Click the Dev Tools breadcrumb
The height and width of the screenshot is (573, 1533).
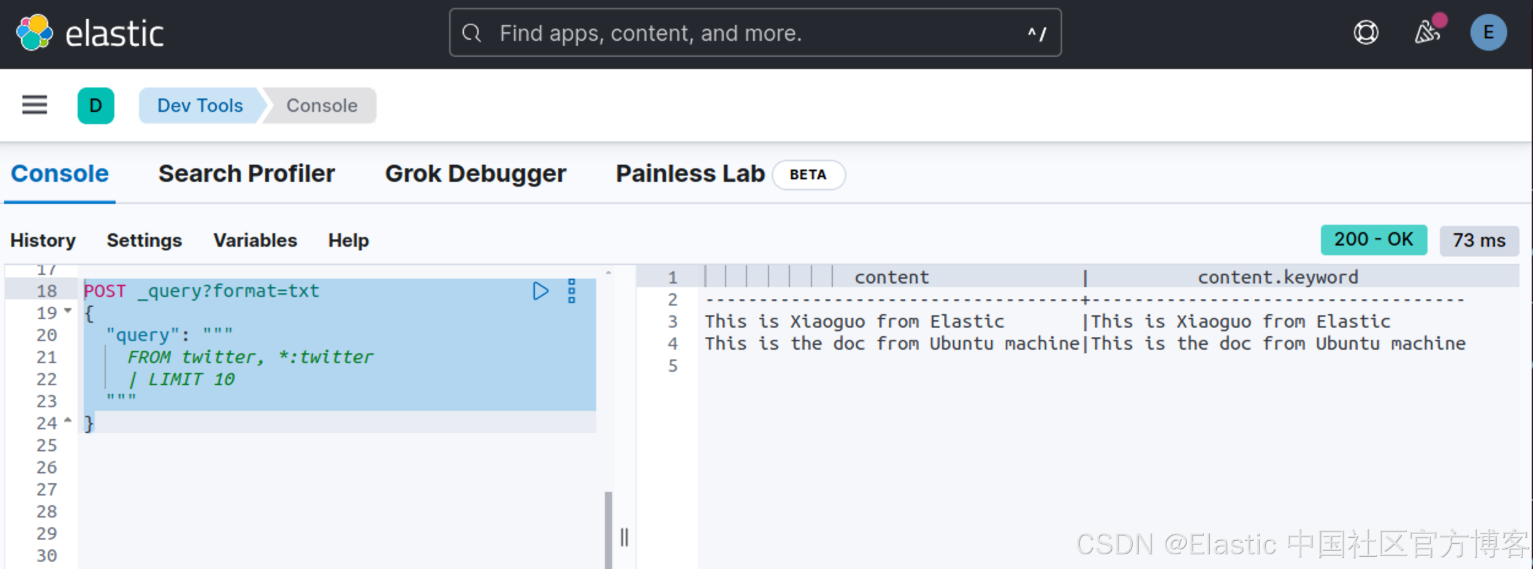click(200, 105)
